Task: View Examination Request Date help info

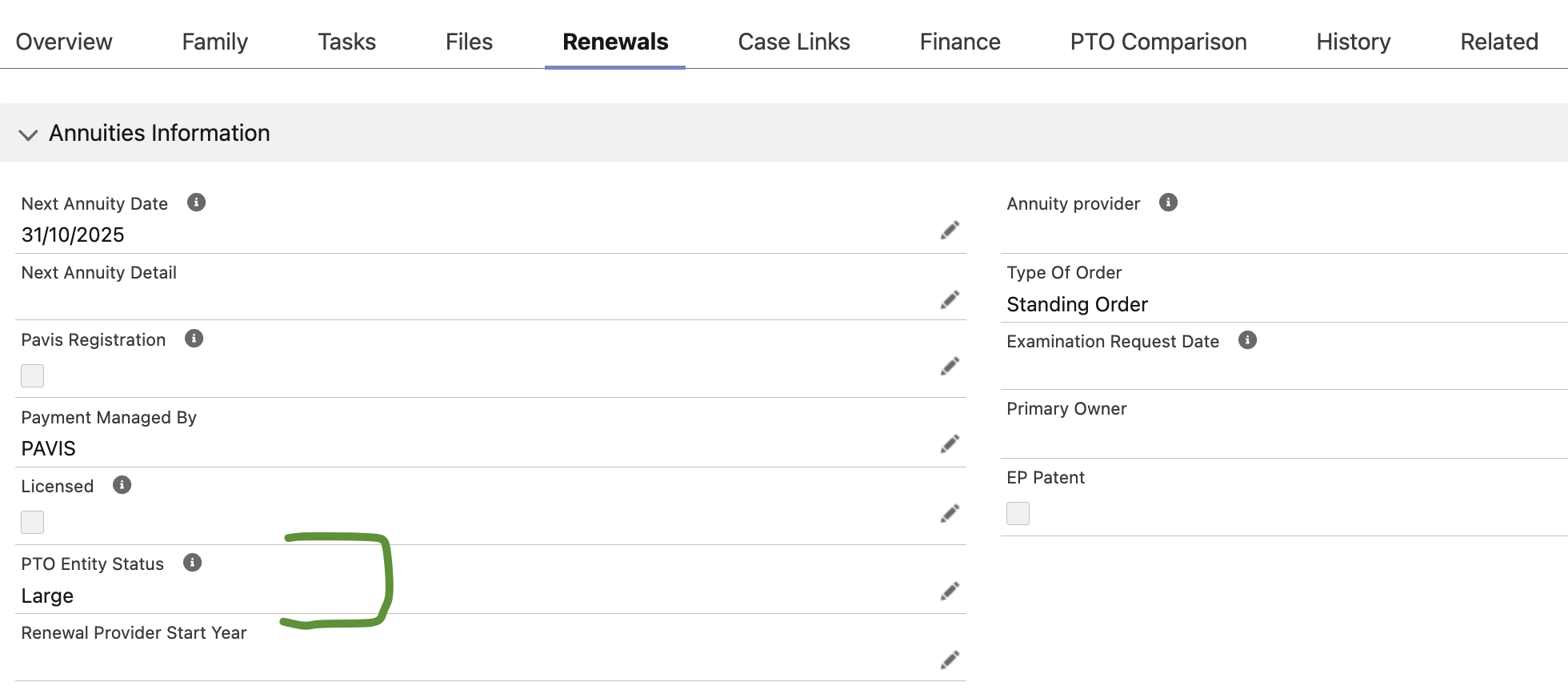Action: pyautogui.click(x=1247, y=340)
